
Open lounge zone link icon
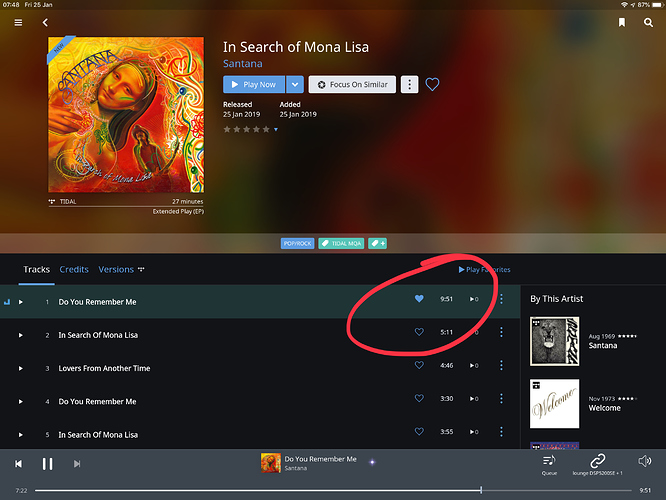[x=597, y=461]
